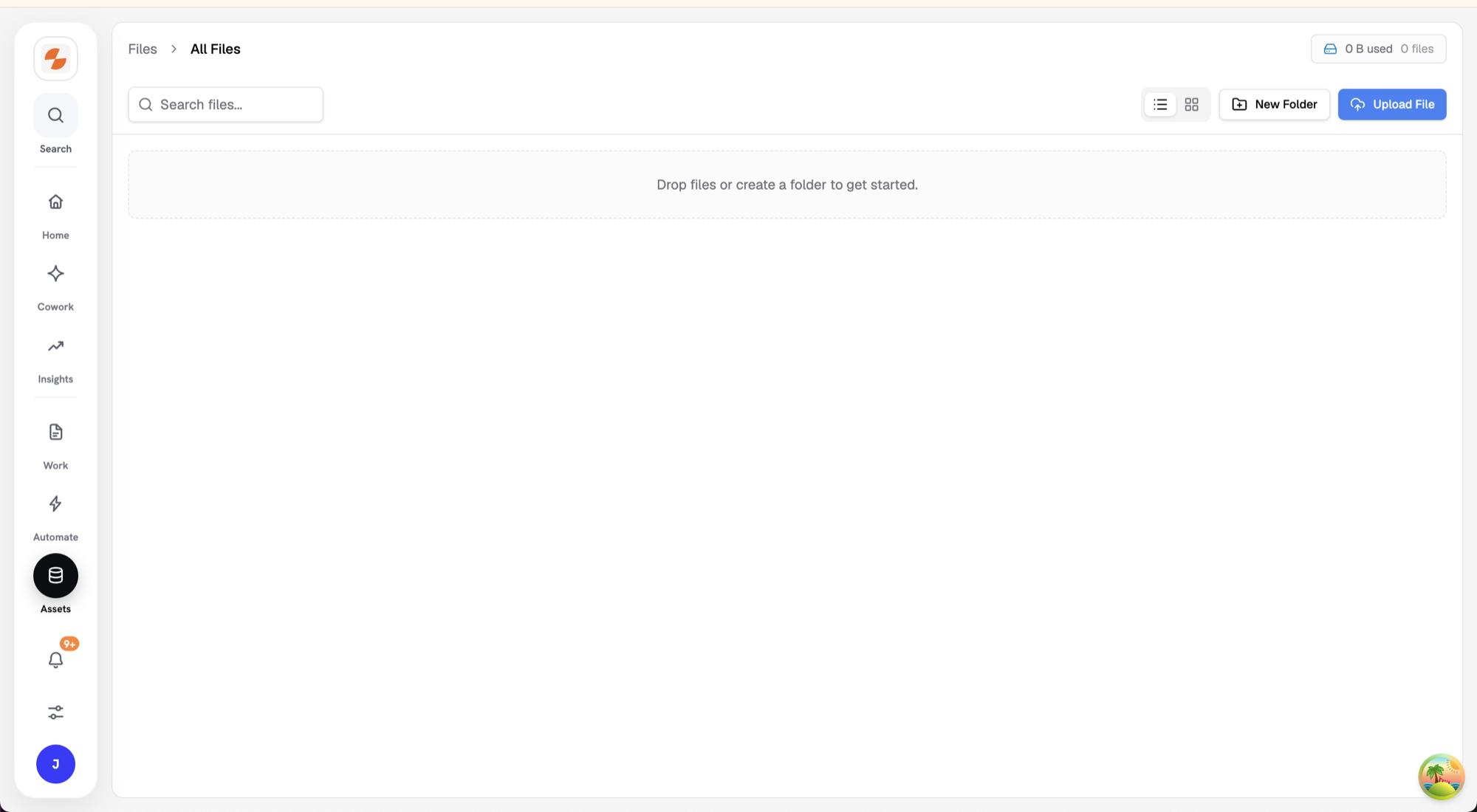Viewport: 1477px width, 812px height.
Task: Click the Upload File button
Action: [x=1391, y=105]
